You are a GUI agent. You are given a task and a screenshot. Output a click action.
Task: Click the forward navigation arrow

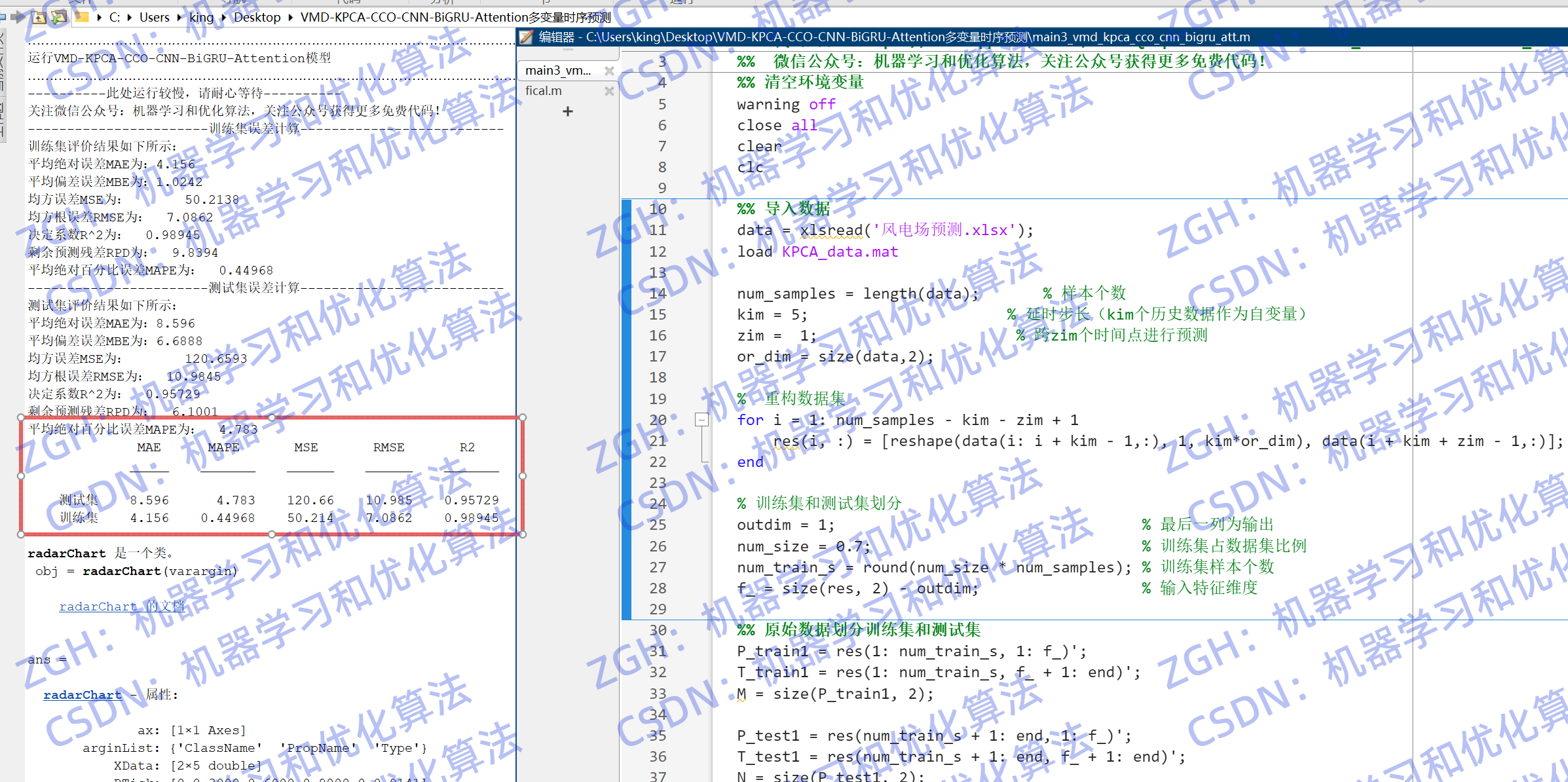pos(18,17)
